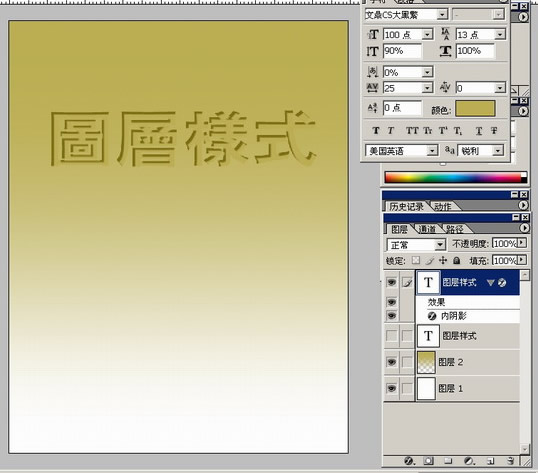Click the font size icon
The height and width of the screenshot is (473, 538).
pos(373,35)
